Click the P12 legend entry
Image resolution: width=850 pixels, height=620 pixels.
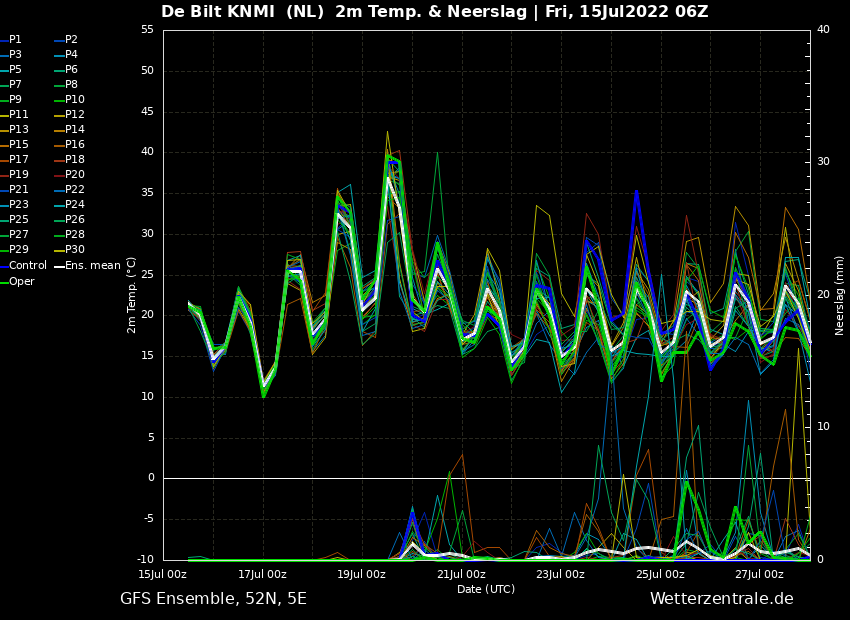click(x=69, y=114)
